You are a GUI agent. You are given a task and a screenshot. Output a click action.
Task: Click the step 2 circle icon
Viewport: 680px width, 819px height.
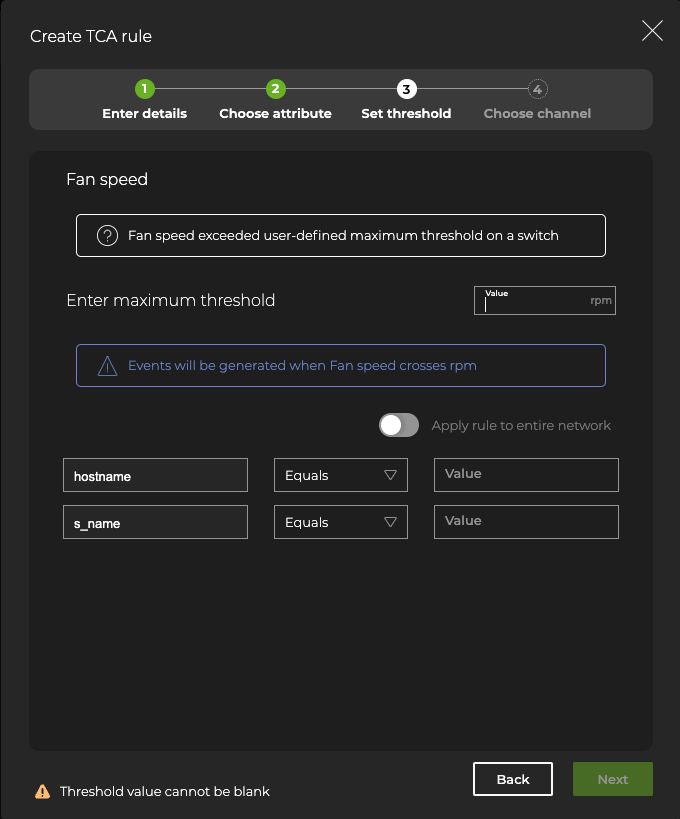(276, 89)
